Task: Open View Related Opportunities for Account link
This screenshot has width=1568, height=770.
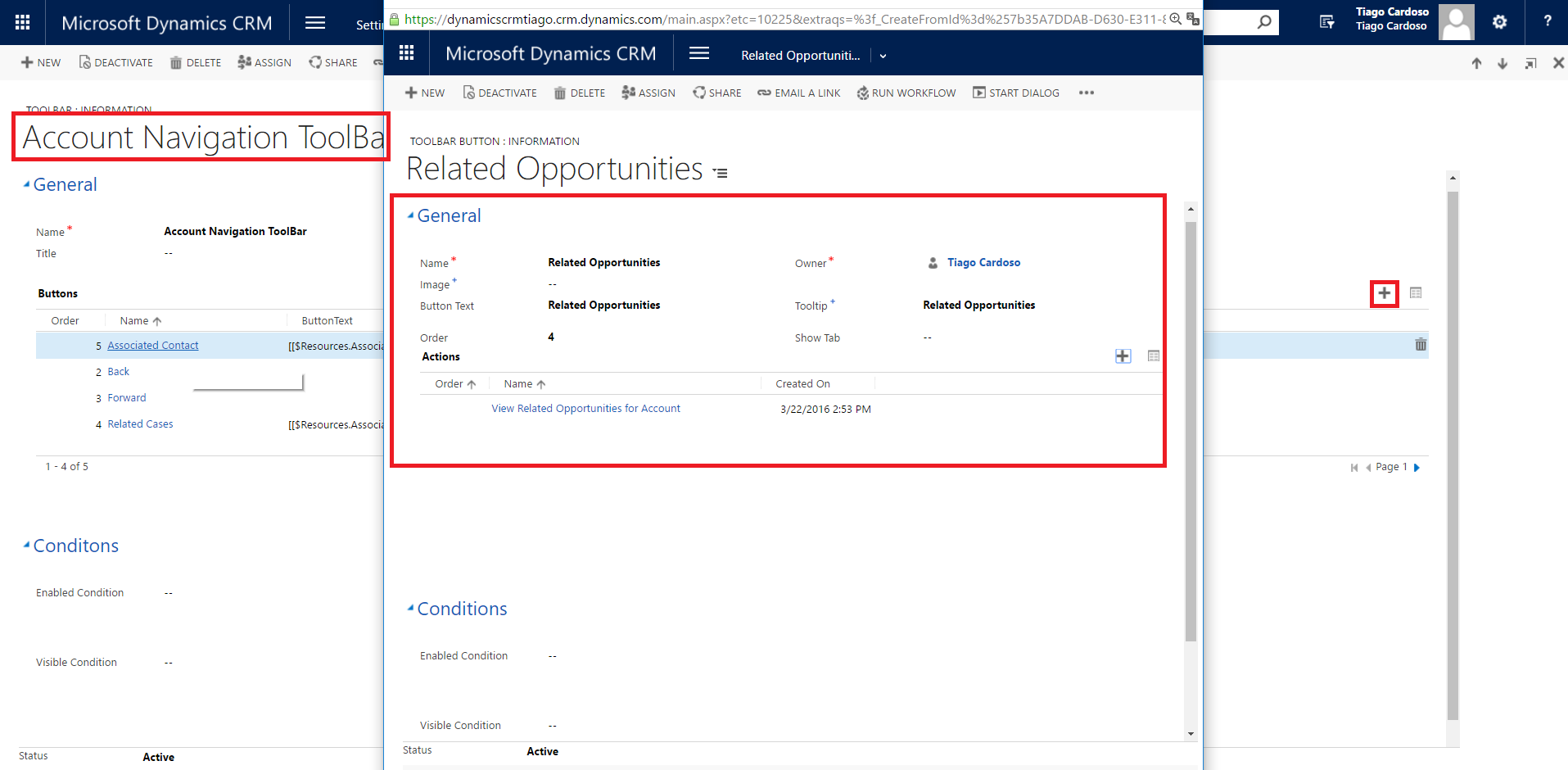Action: (x=585, y=409)
